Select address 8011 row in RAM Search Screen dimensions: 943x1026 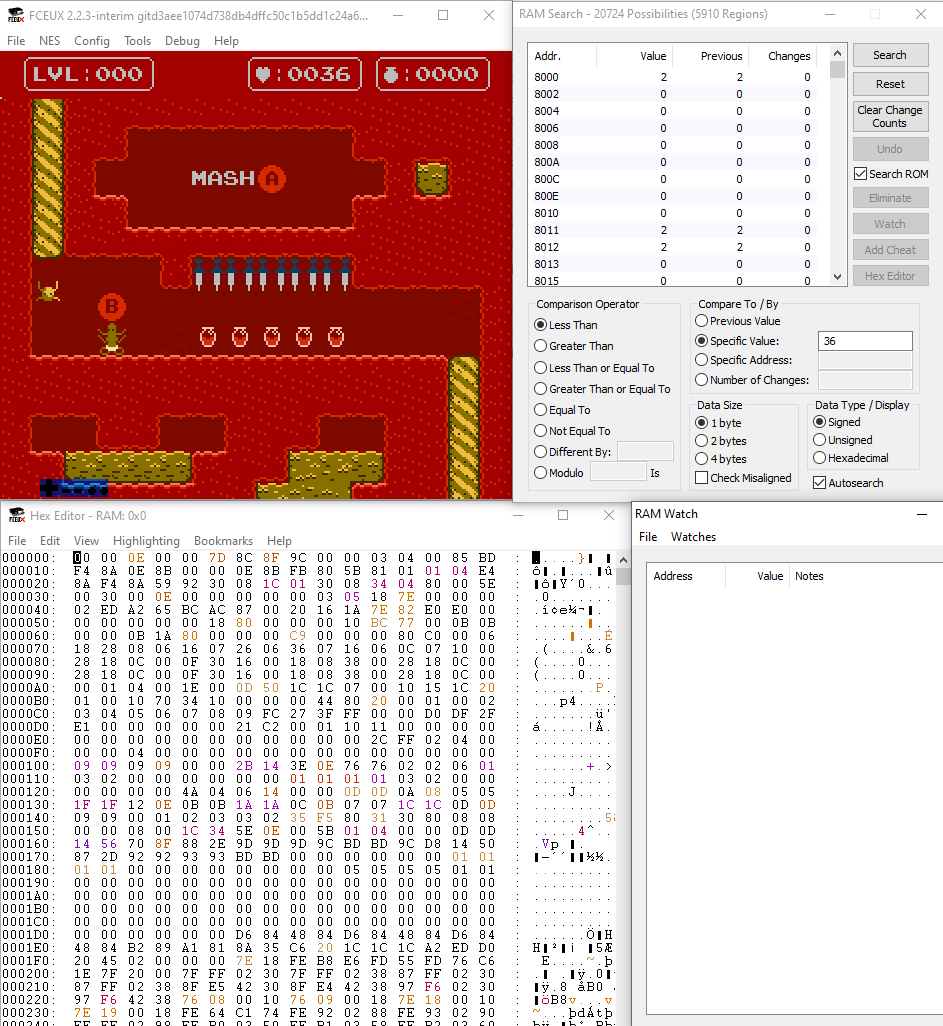(x=672, y=230)
